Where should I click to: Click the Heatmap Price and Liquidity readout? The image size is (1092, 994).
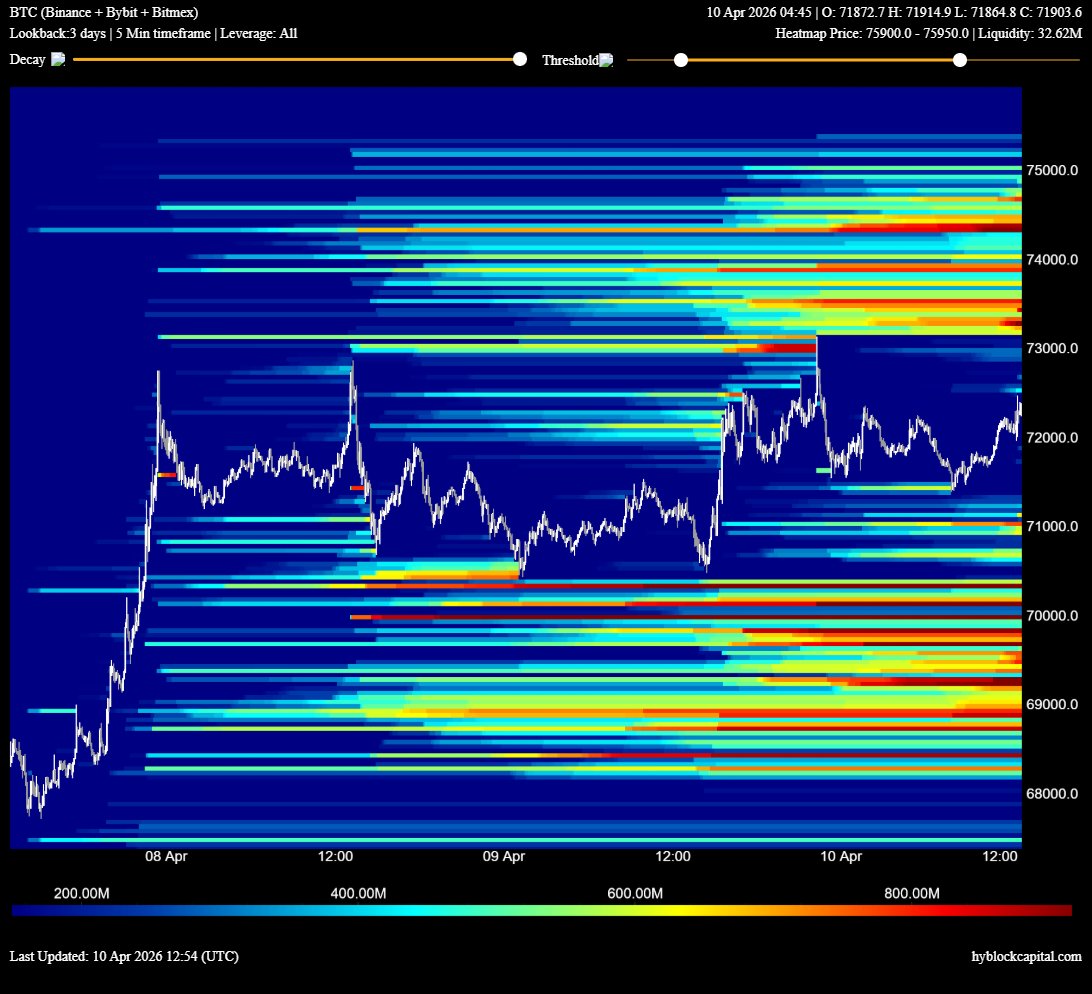pyautogui.click(x=928, y=34)
